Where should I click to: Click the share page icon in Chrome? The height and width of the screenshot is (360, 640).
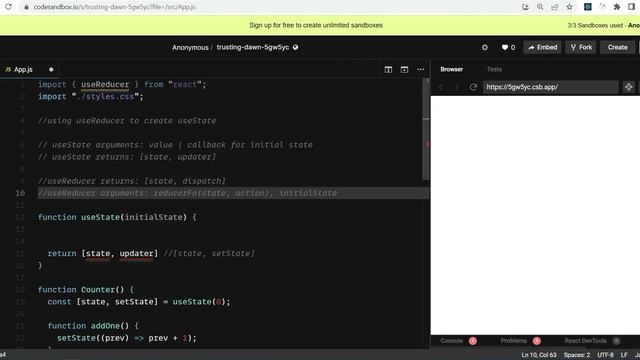(x=555, y=7)
